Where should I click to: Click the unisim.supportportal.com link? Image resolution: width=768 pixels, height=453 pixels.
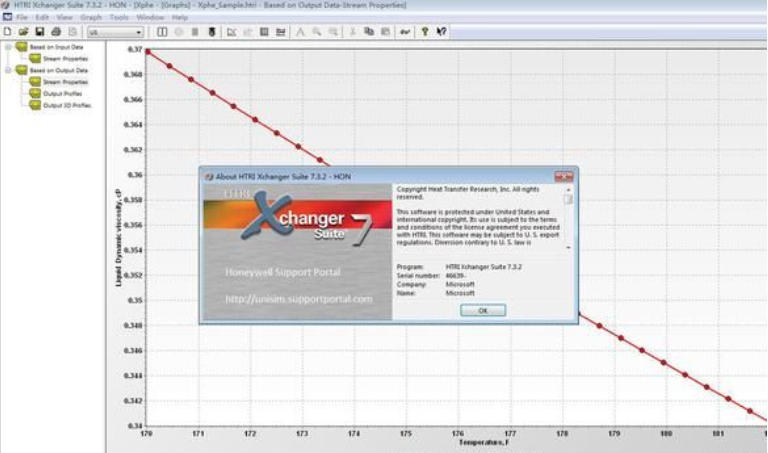tap(298, 298)
